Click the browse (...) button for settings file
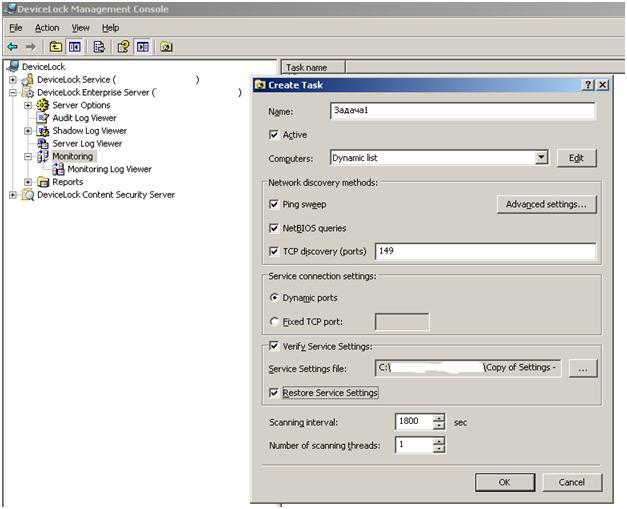The width and height of the screenshot is (627, 509). pyautogui.click(x=583, y=368)
